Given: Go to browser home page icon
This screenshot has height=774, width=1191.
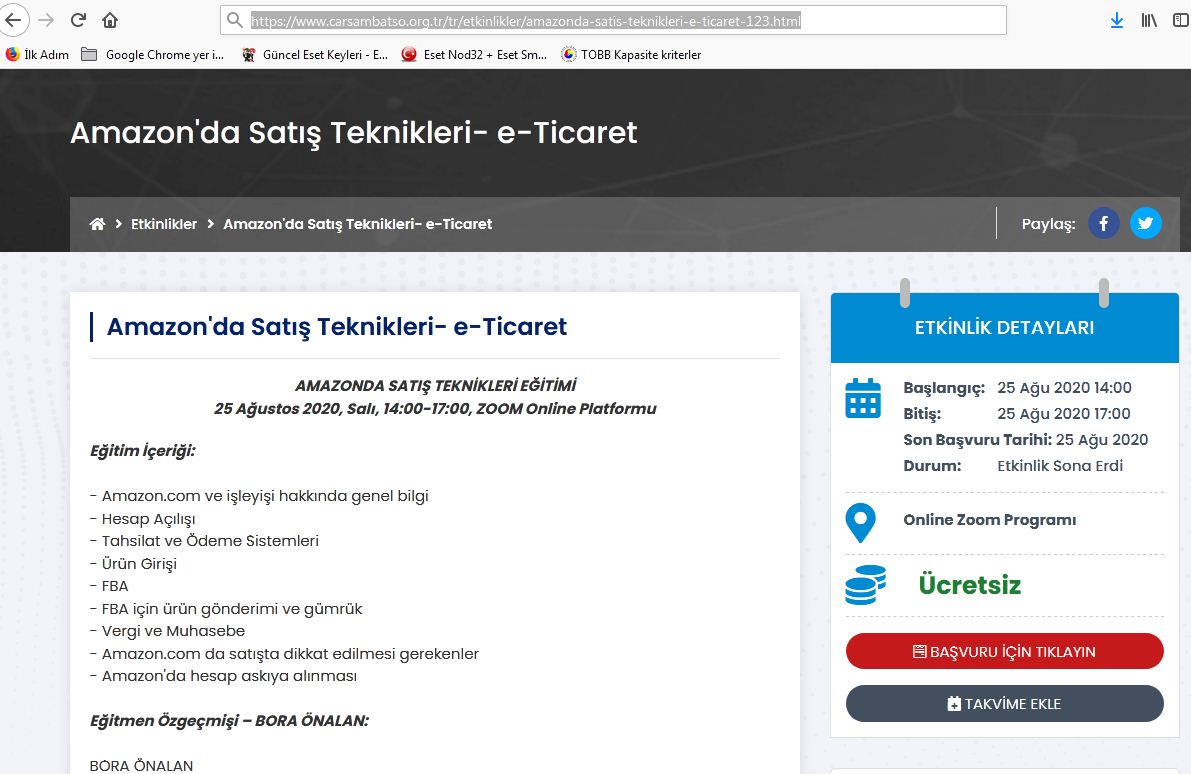Looking at the screenshot, I should [x=110, y=20].
